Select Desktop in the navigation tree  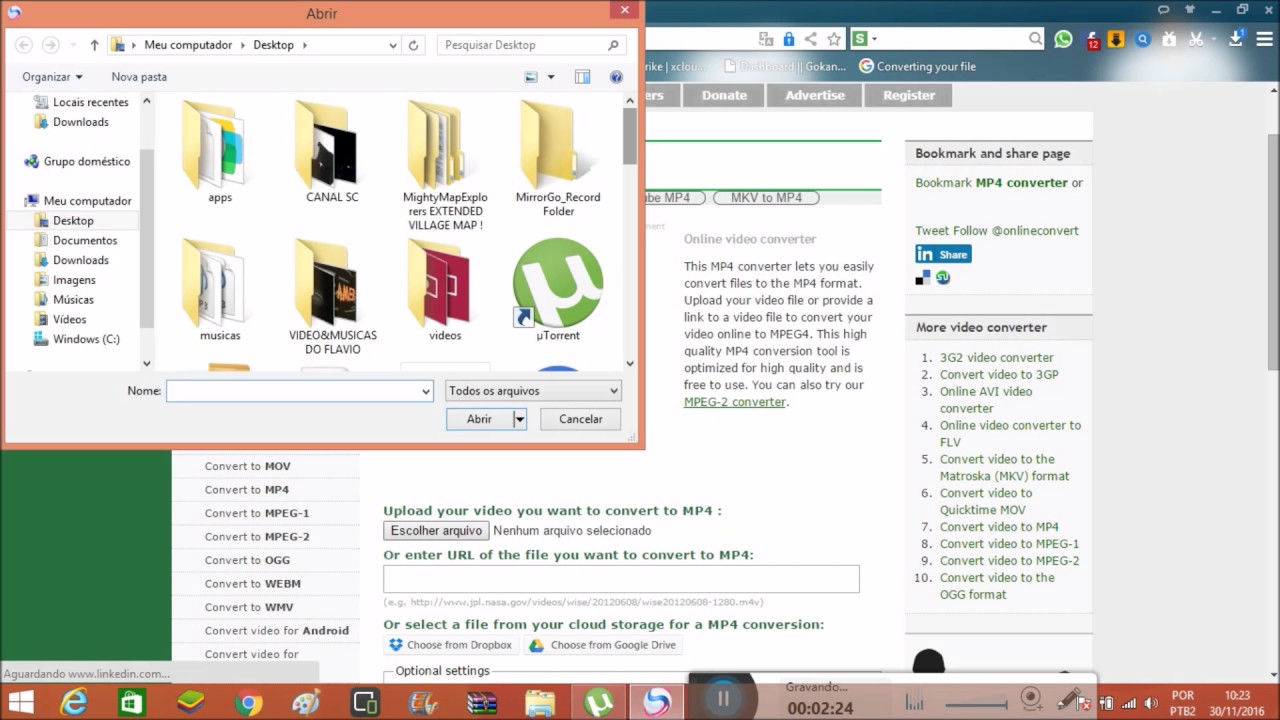click(73, 220)
